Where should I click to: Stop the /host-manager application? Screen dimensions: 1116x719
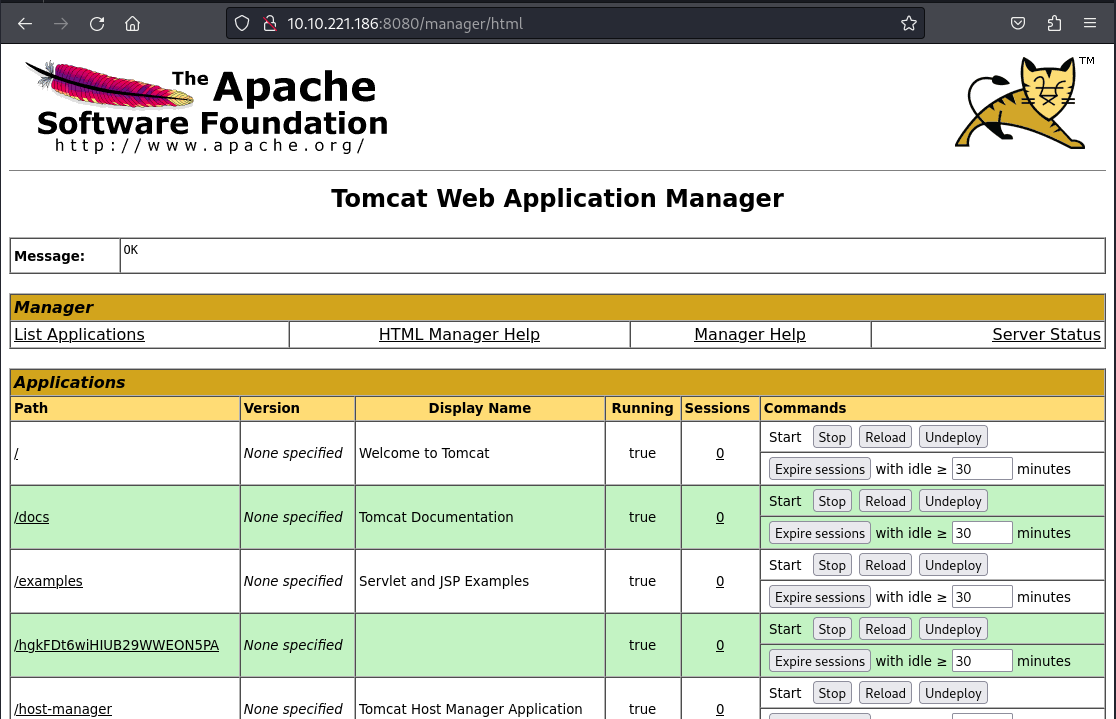point(832,693)
